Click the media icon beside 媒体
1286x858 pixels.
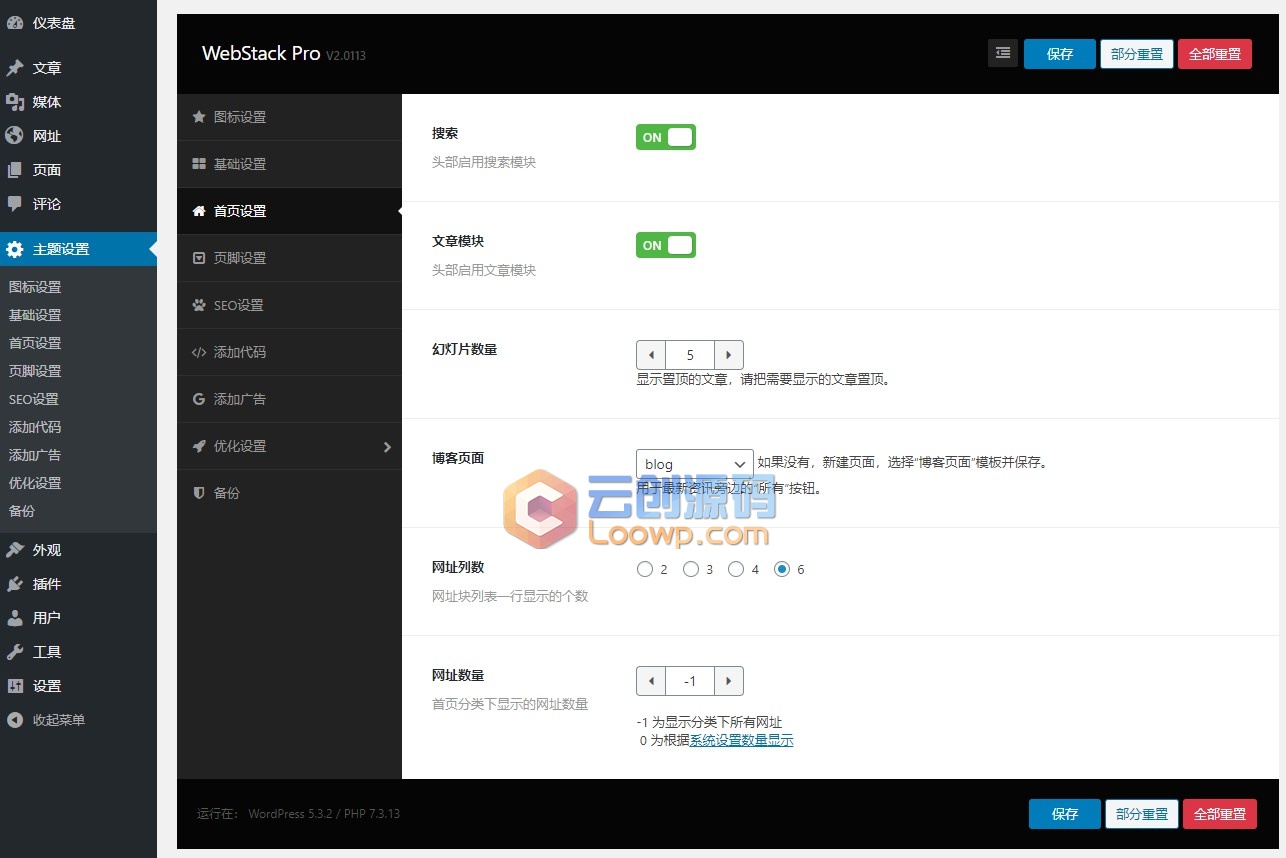click(15, 102)
